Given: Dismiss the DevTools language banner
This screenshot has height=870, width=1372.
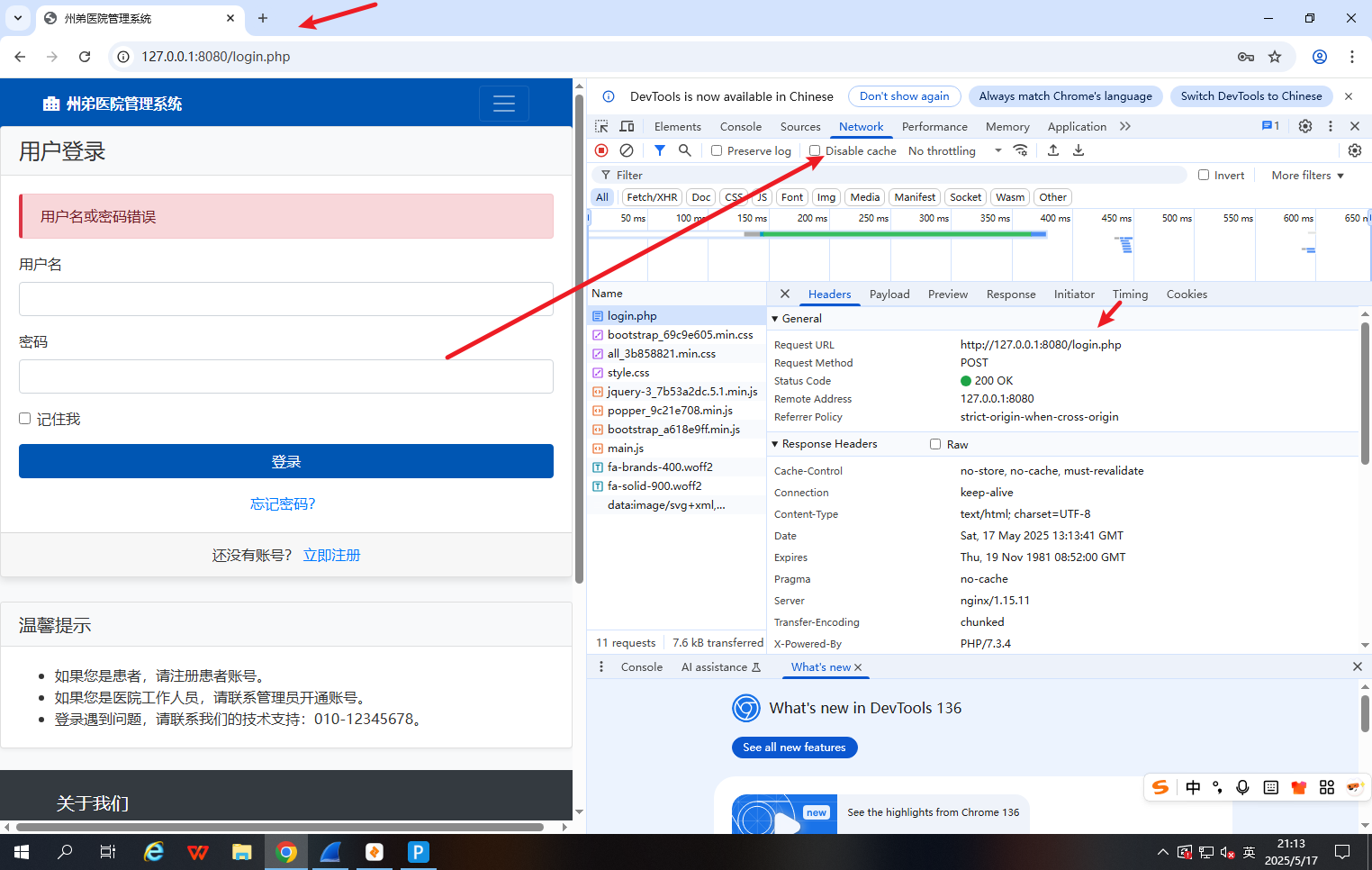Looking at the screenshot, I should point(1349,96).
